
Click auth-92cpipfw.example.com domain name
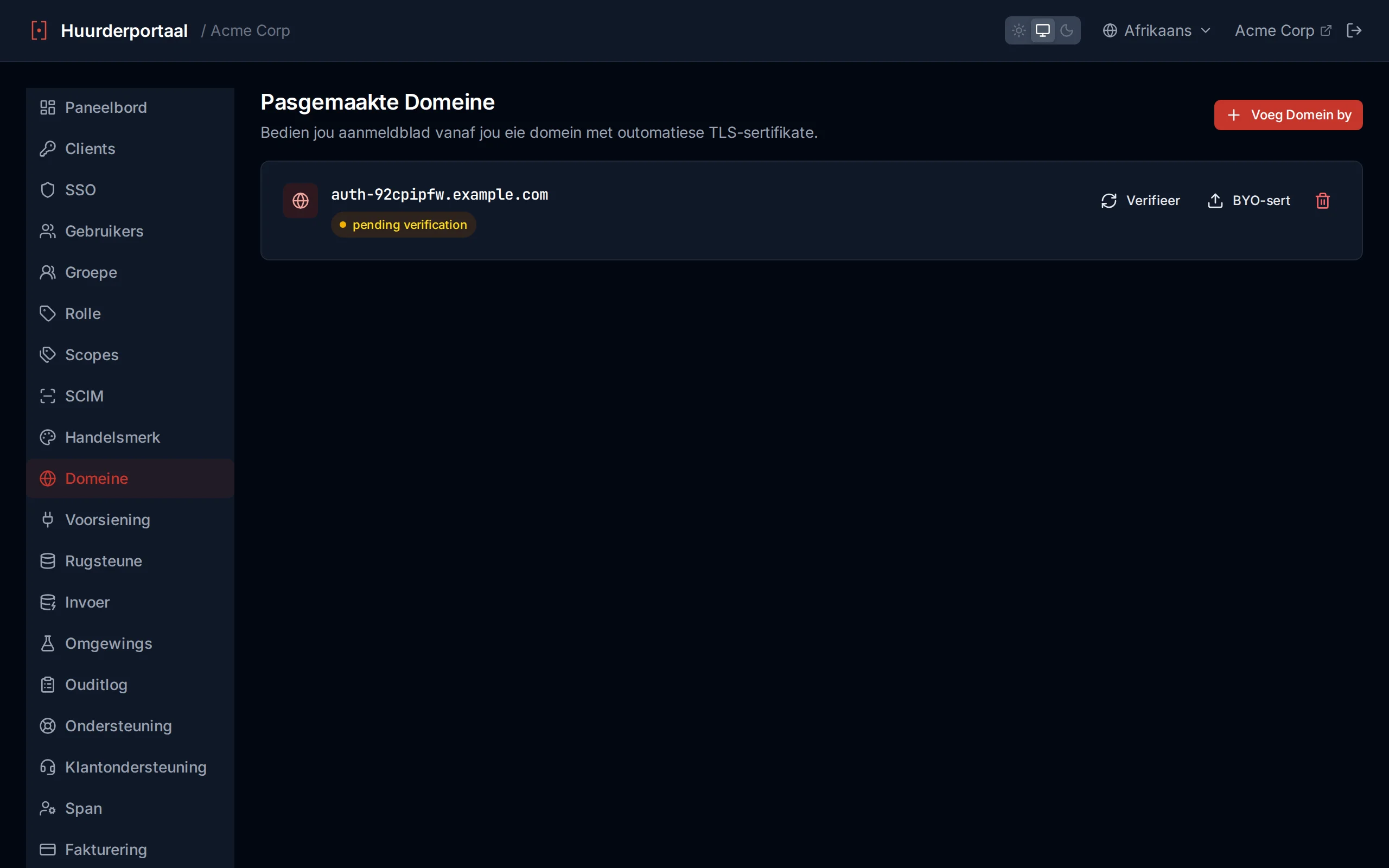(439, 195)
